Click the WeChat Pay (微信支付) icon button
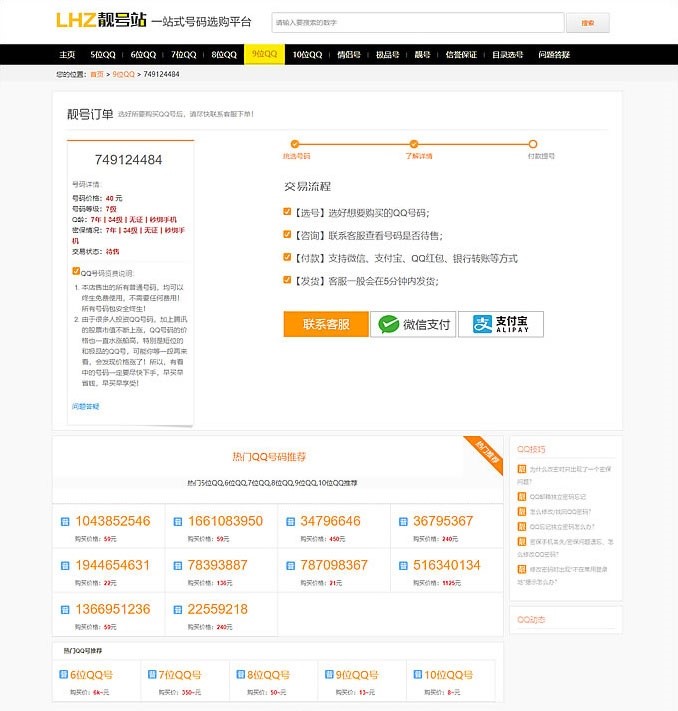This screenshot has height=711, width=678. pyautogui.click(x=413, y=324)
